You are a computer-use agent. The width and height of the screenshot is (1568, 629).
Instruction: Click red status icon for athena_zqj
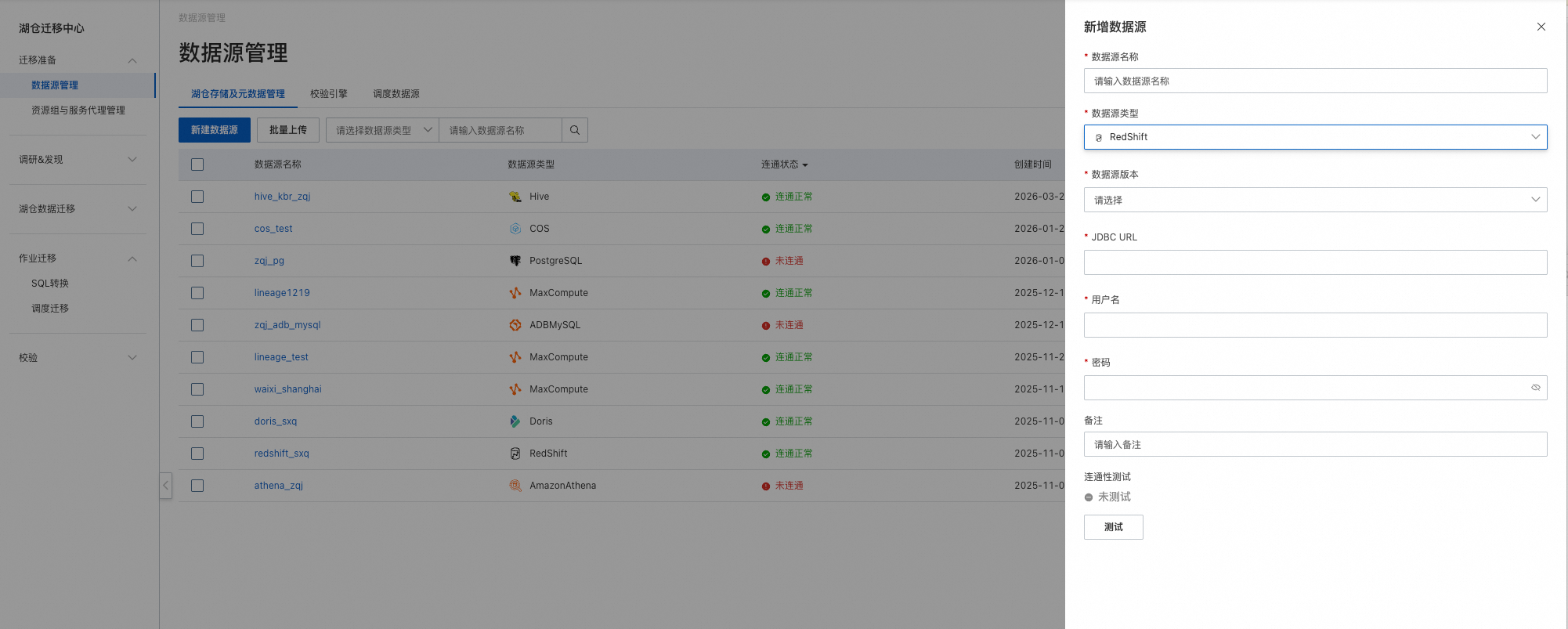(766, 486)
